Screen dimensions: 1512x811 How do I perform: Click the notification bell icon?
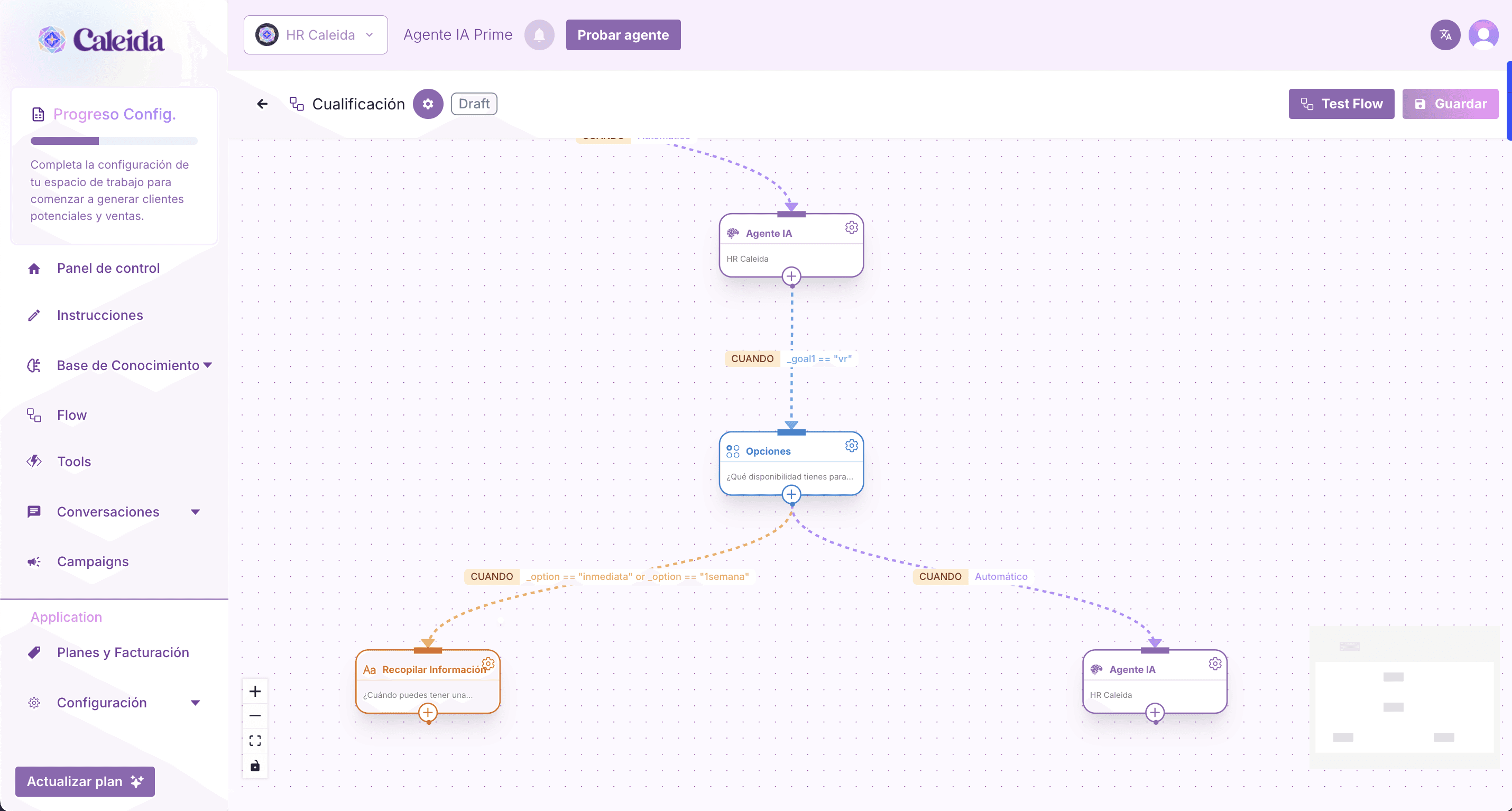539,35
